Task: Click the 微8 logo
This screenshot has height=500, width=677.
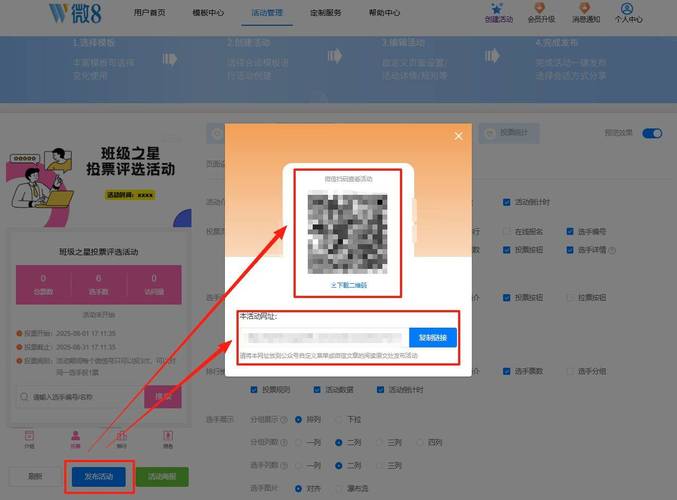Action: (75, 13)
